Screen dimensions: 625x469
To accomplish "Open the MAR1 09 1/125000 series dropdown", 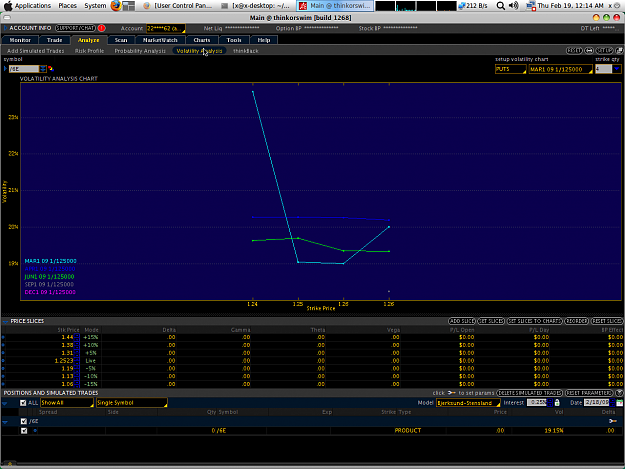I will [x=560, y=69].
